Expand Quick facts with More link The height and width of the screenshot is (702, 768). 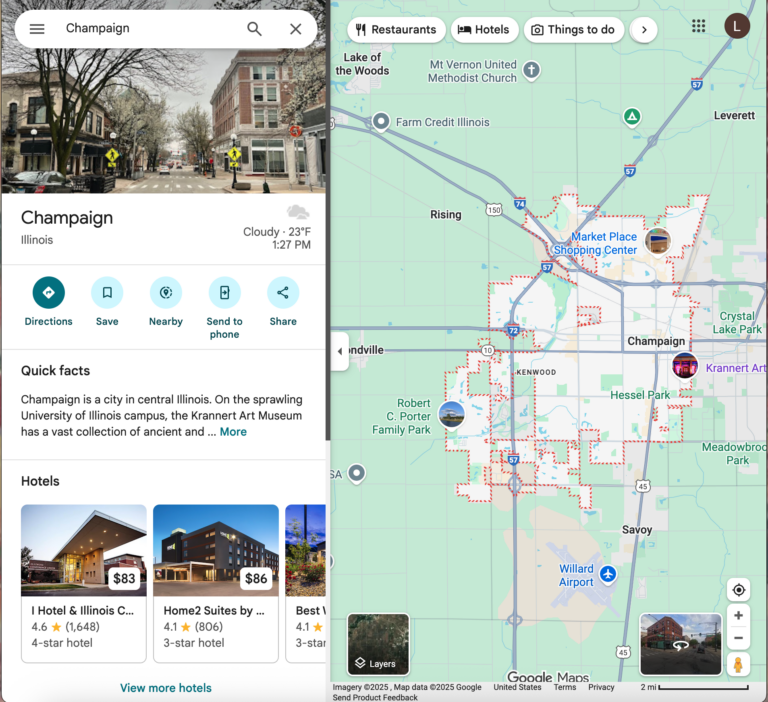coord(233,432)
